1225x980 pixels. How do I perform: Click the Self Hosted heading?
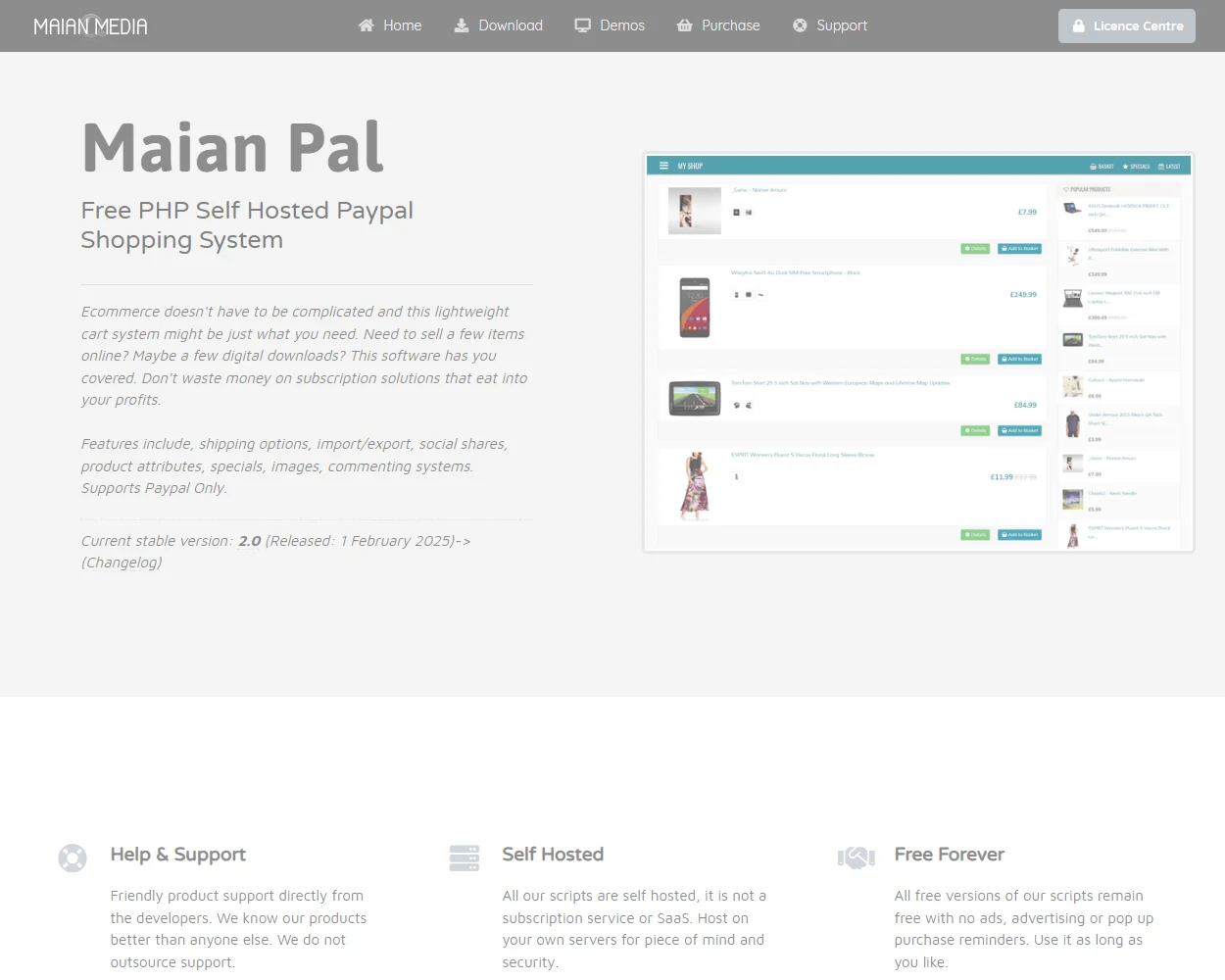point(553,855)
